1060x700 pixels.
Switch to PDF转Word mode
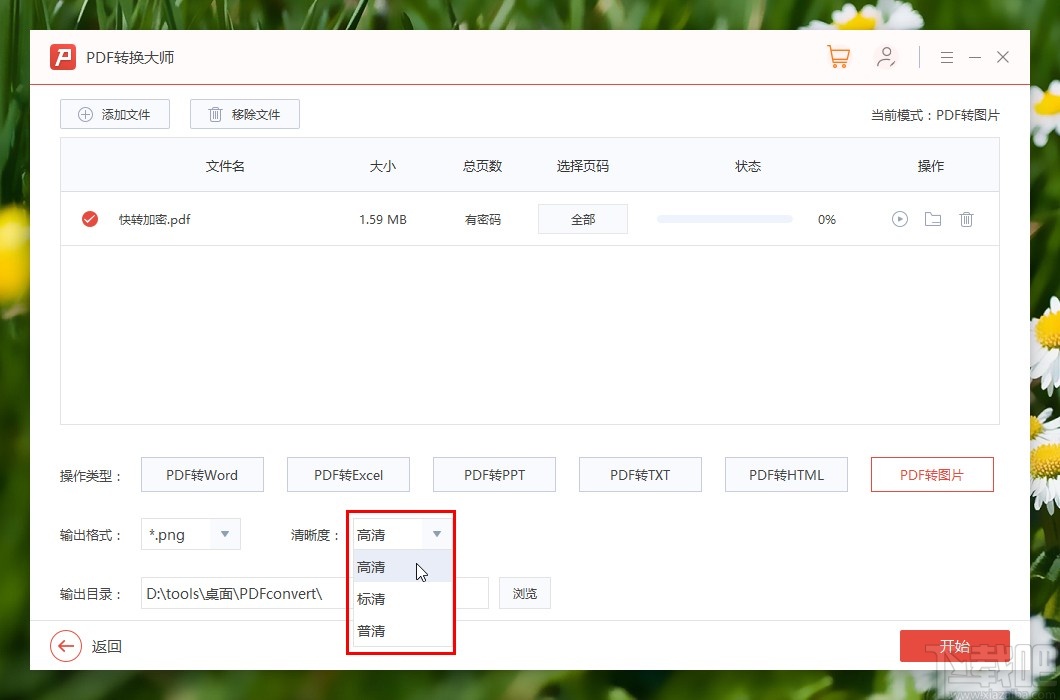pyautogui.click(x=202, y=475)
